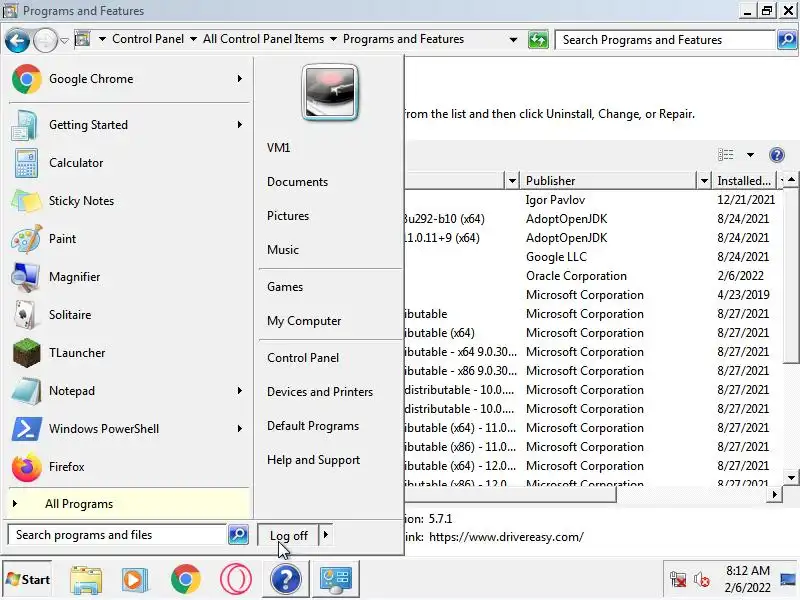Image resolution: width=800 pixels, height=600 pixels.
Task: Refresh the Programs and Features view
Action: point(538,40)
